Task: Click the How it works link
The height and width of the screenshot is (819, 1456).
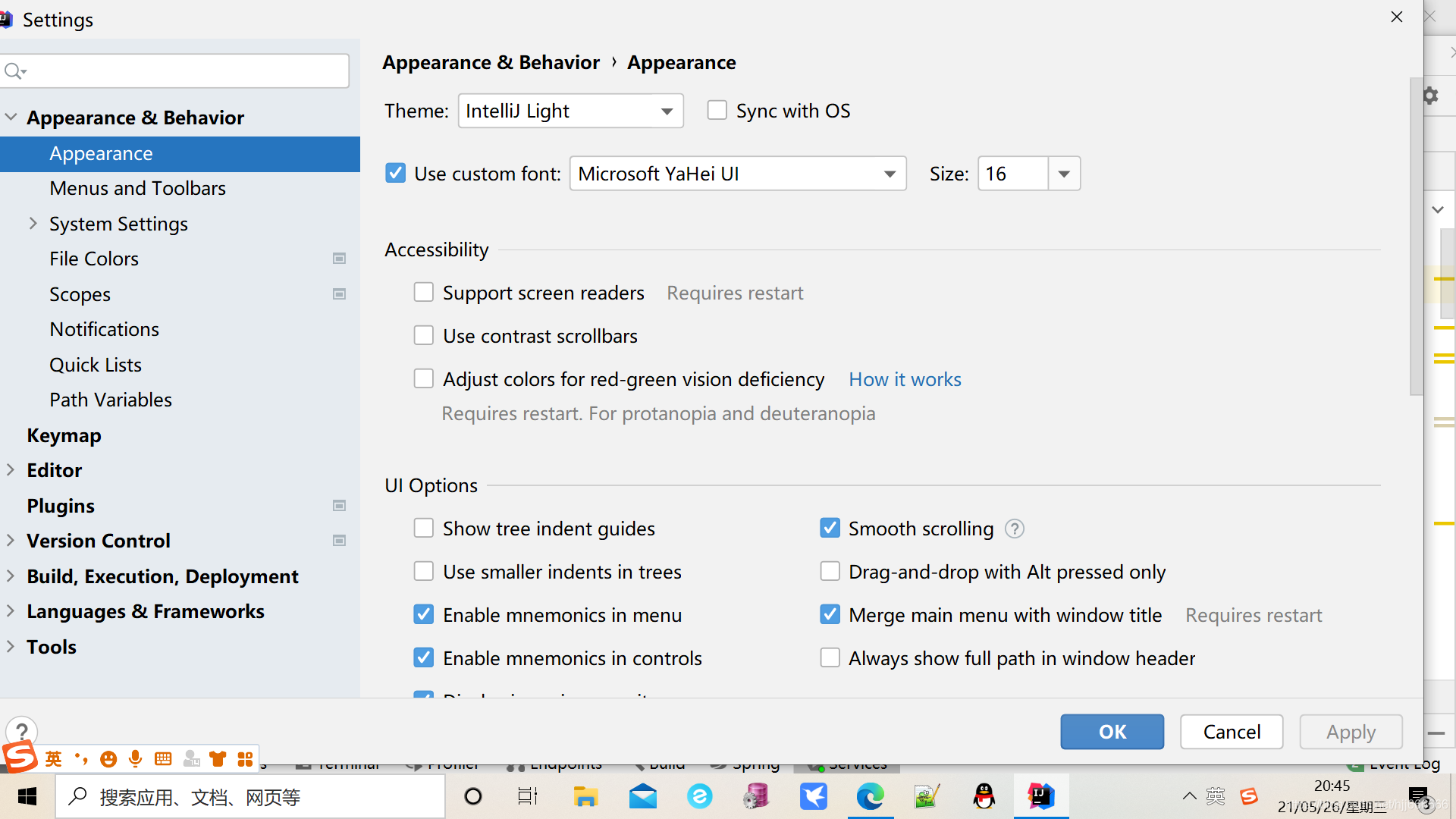Action: 905,379
